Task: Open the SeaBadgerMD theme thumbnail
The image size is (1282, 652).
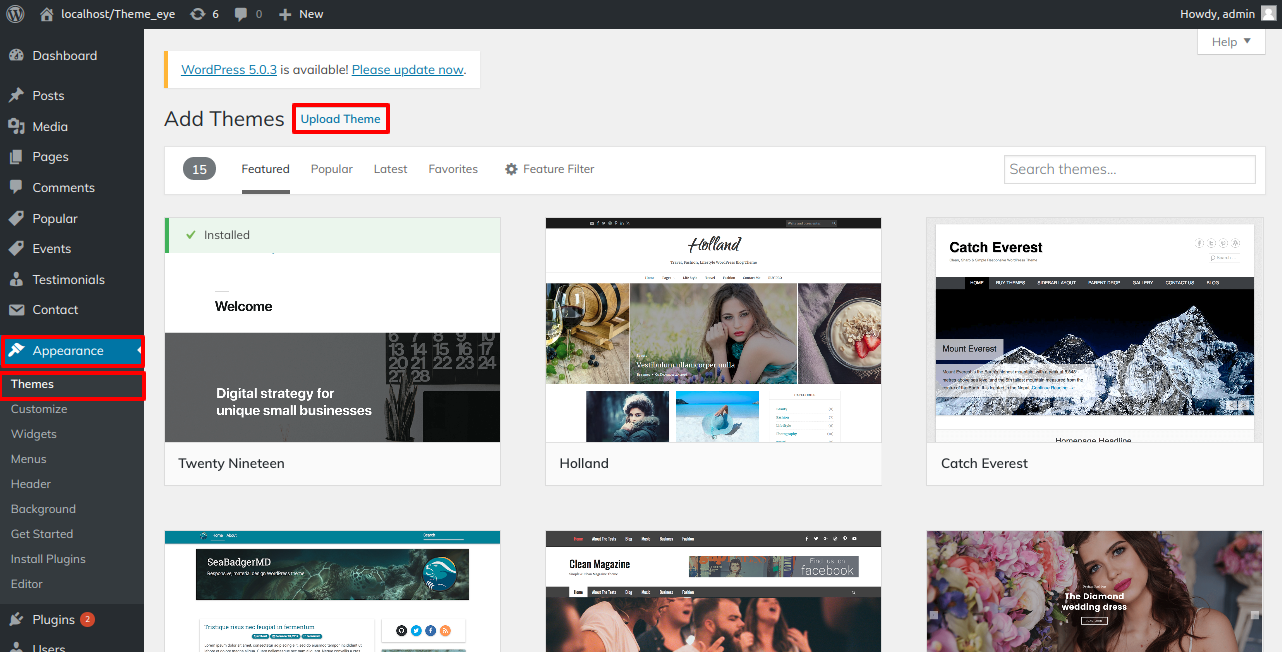Action: (333, 591)
